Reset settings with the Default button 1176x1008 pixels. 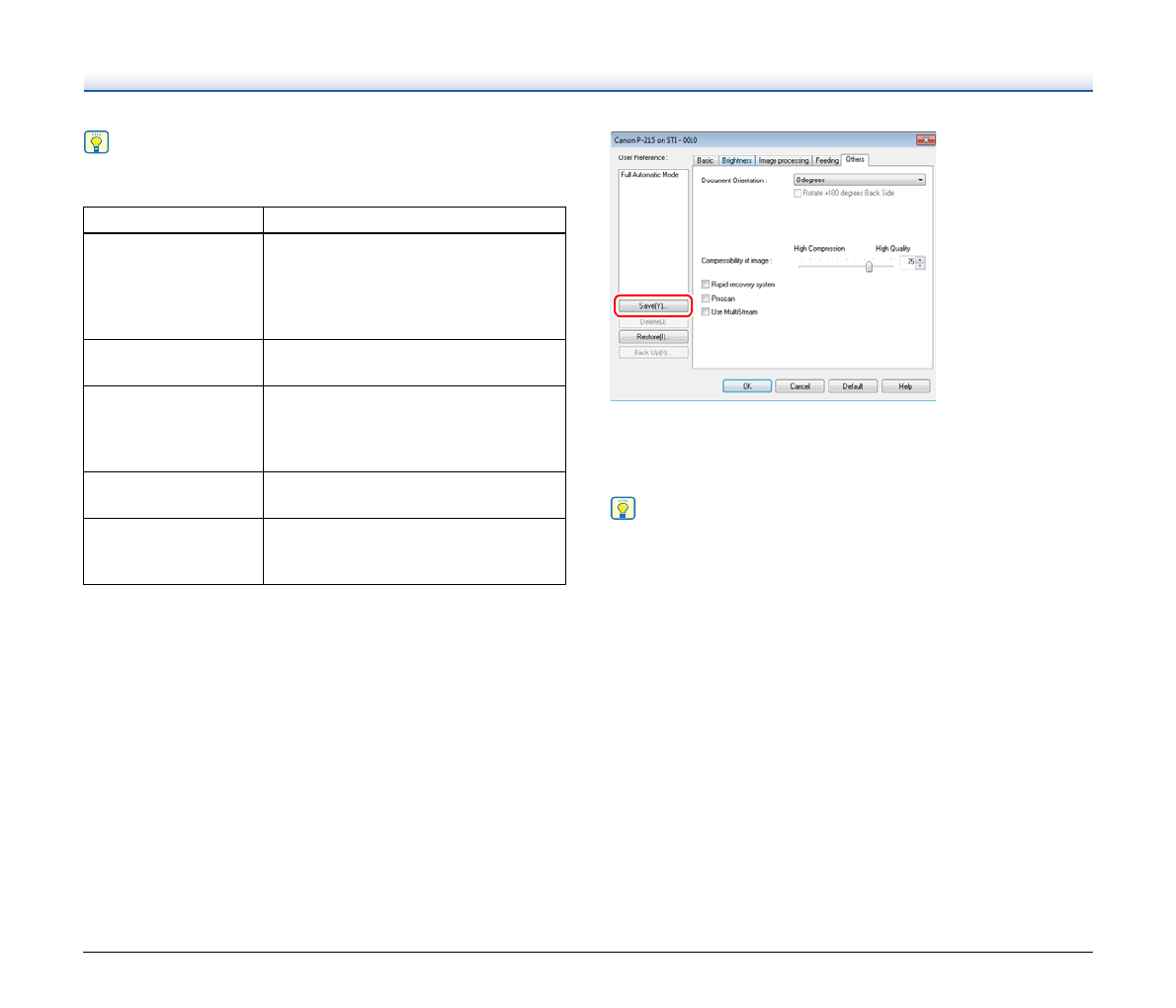click(852, 386)
